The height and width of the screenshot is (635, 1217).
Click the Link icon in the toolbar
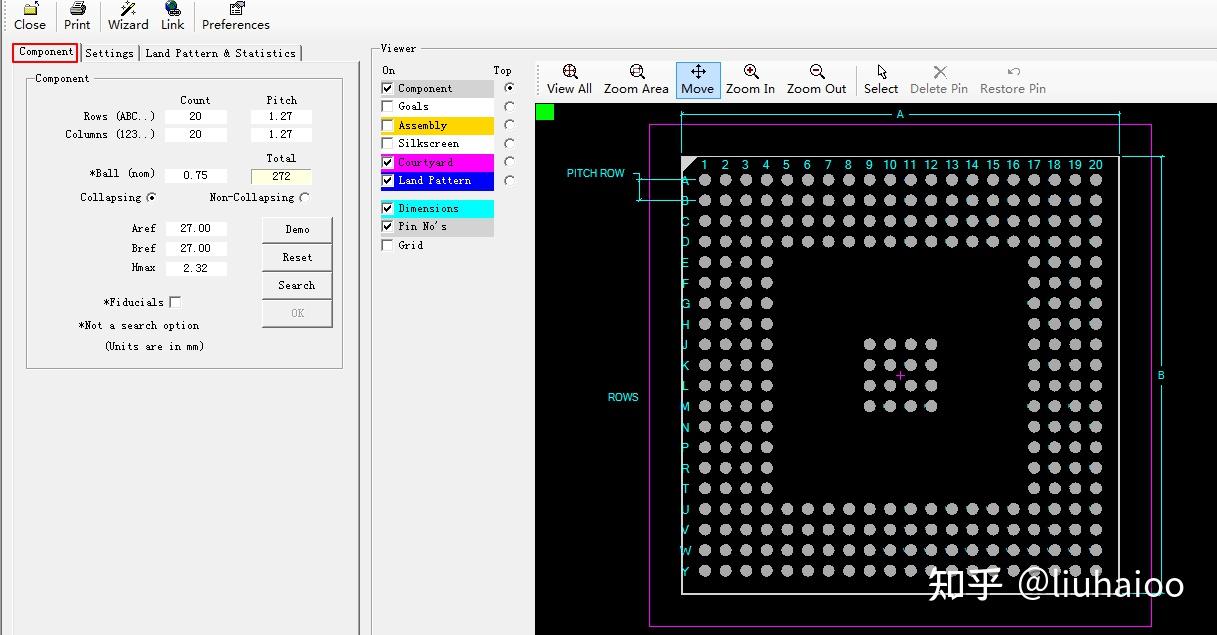(x=171, y=17)
